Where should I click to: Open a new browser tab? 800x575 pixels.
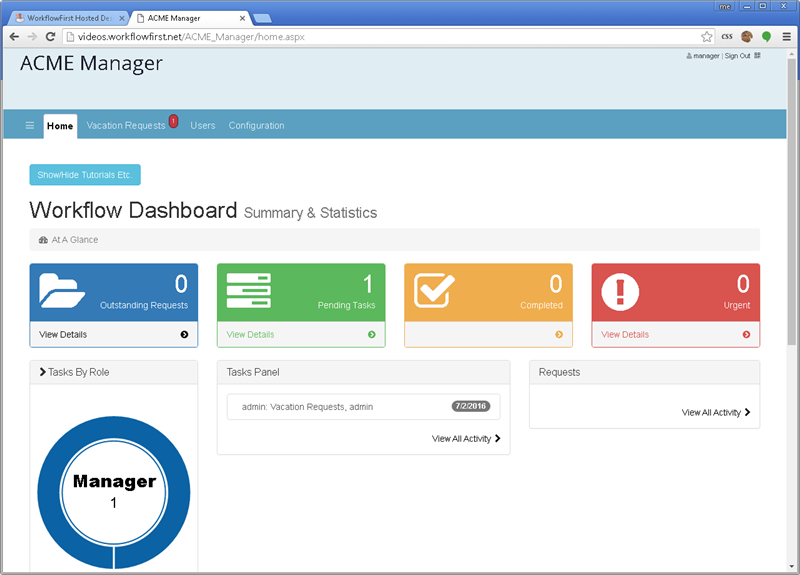click(262, 18)
